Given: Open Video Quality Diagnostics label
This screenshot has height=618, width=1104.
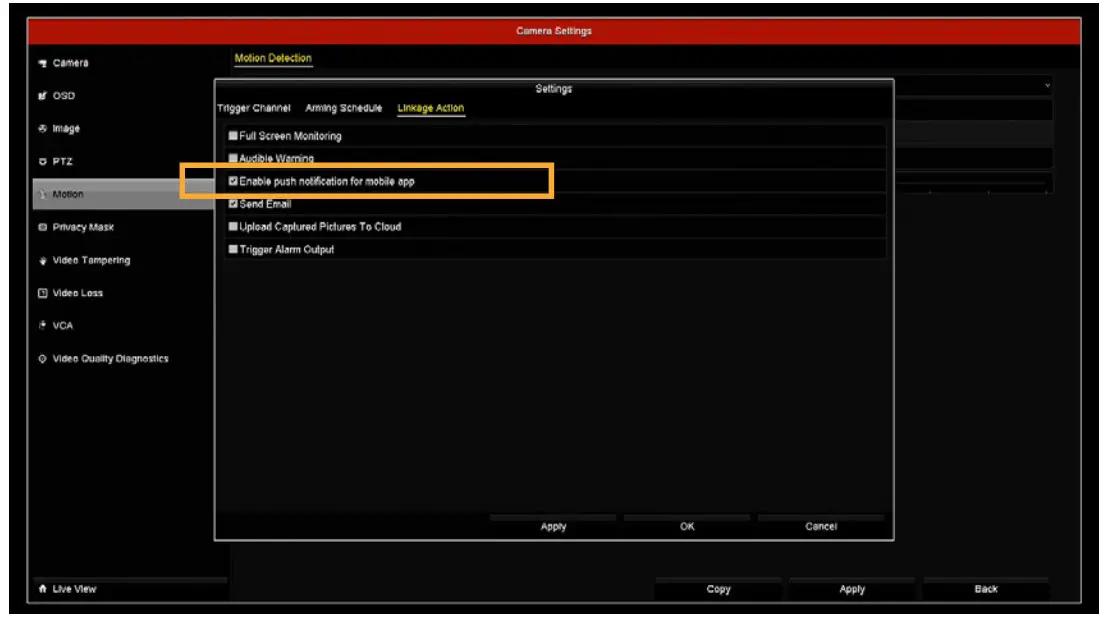Looking at the screenshot, I should [111, 359].
